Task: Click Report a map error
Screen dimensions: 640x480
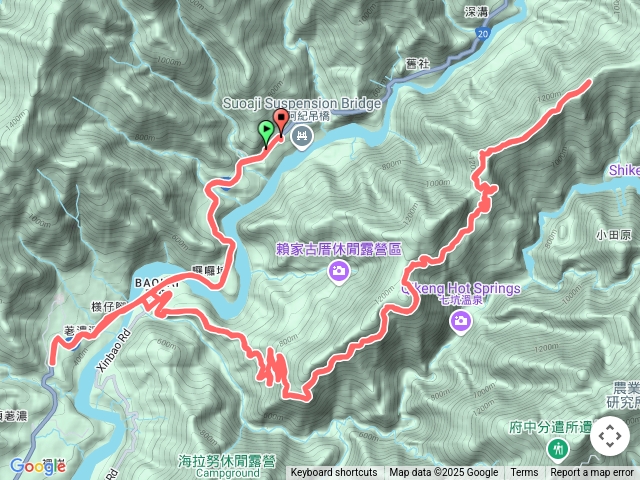Action: pyautogui.click(x=591, y=473)
